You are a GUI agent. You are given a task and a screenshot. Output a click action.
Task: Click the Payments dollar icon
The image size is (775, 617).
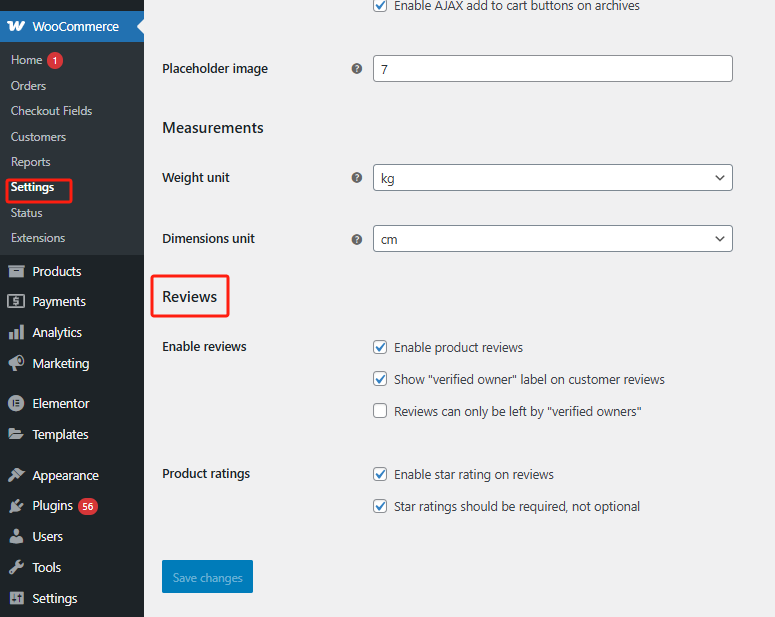click(x=16, y=302)
